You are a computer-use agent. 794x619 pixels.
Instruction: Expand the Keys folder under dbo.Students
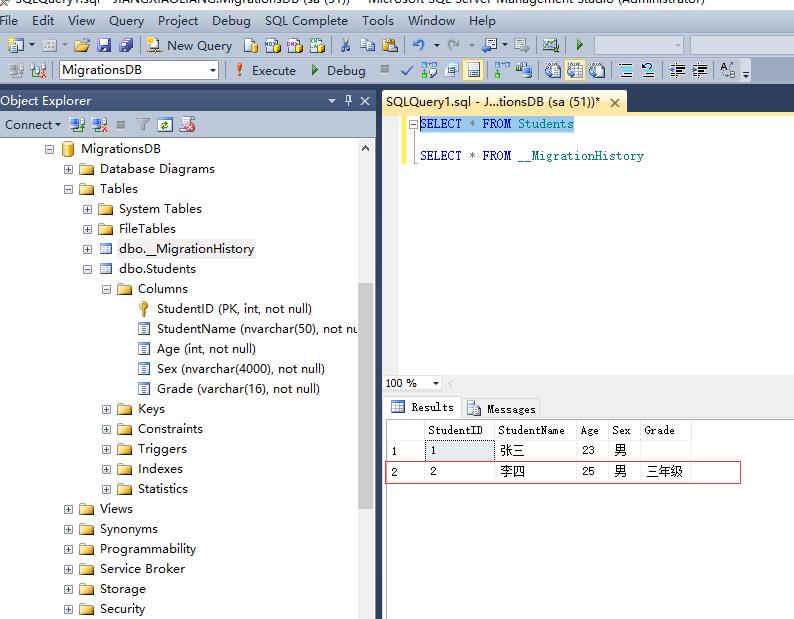point(107,409)
